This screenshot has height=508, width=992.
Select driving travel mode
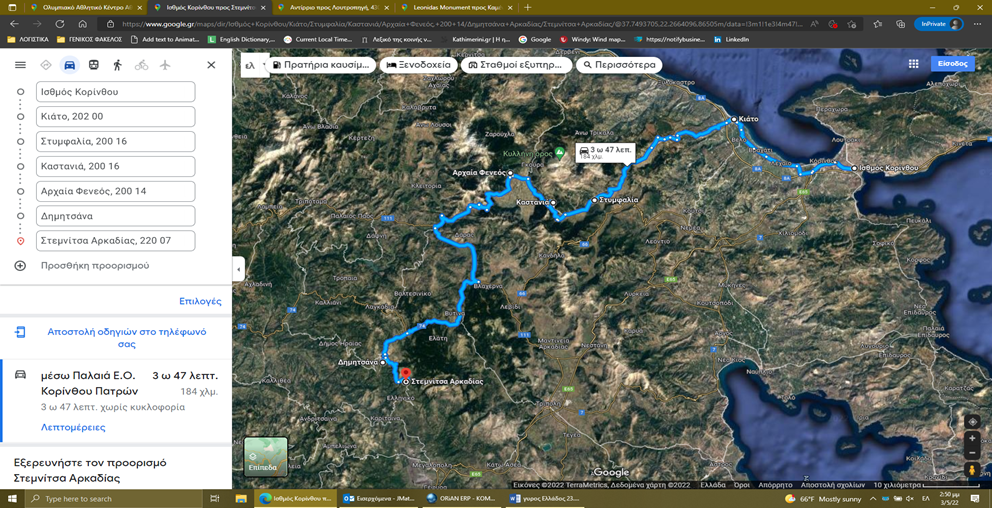point(70,65)
